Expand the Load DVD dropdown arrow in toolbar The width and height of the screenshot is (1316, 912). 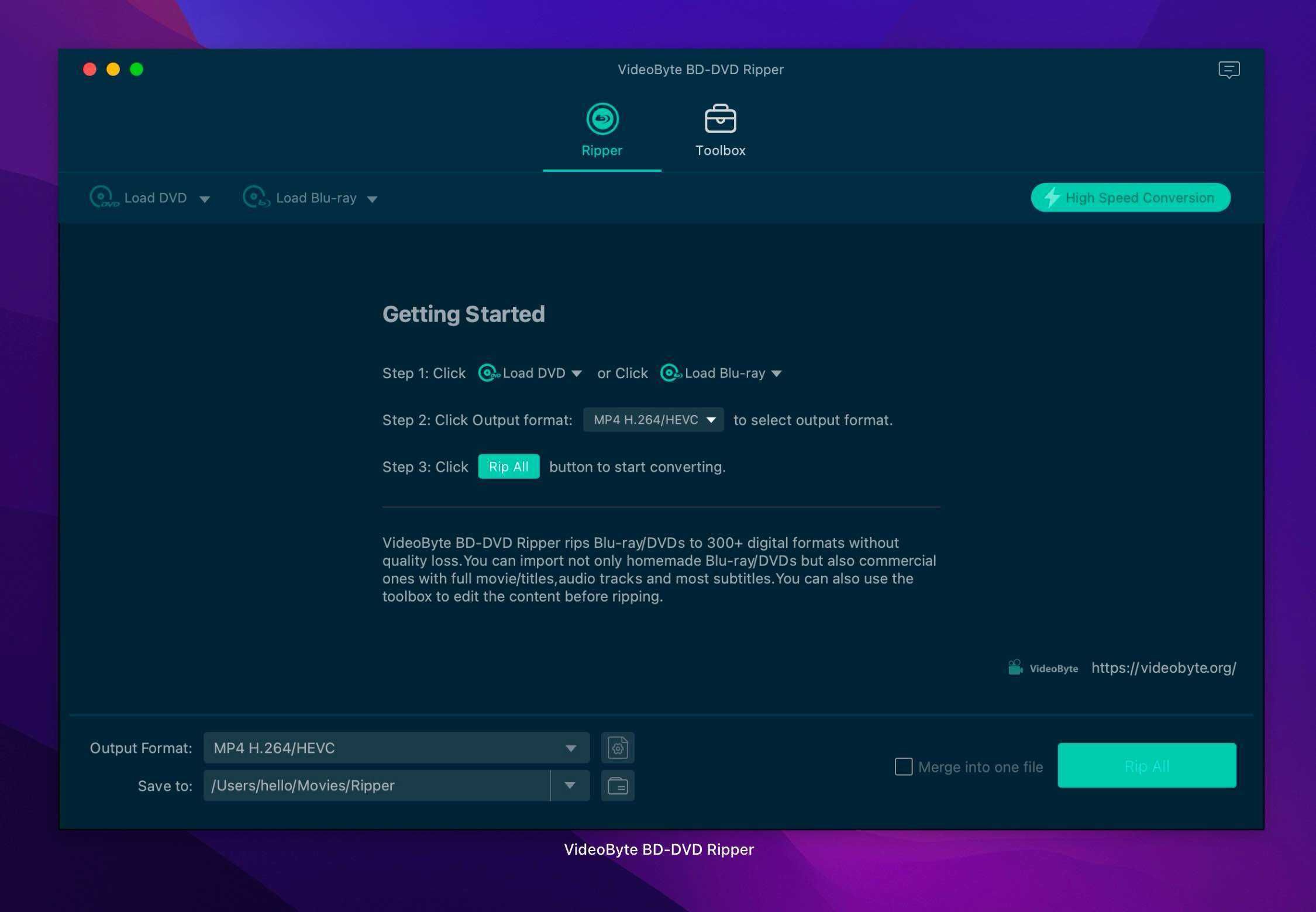(x=204, y=199)
